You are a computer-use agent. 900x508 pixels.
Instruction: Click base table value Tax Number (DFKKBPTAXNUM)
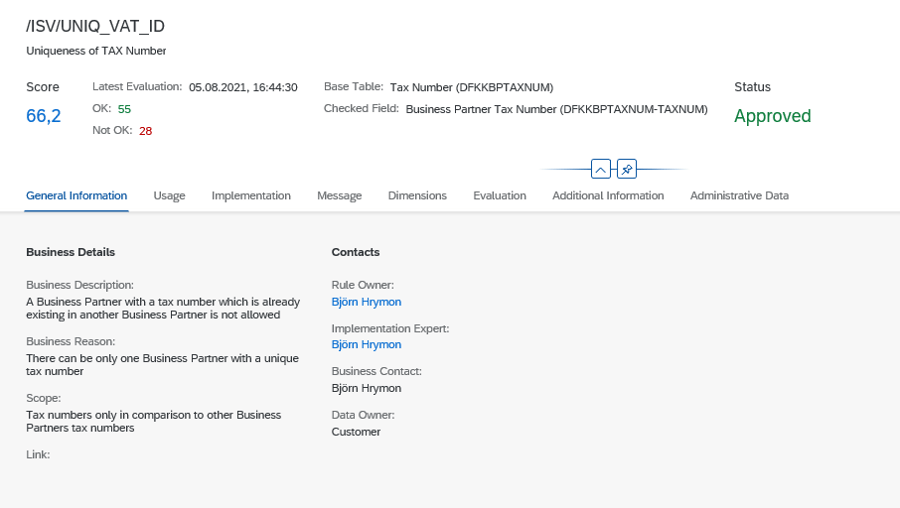click(x=472, y=87)
